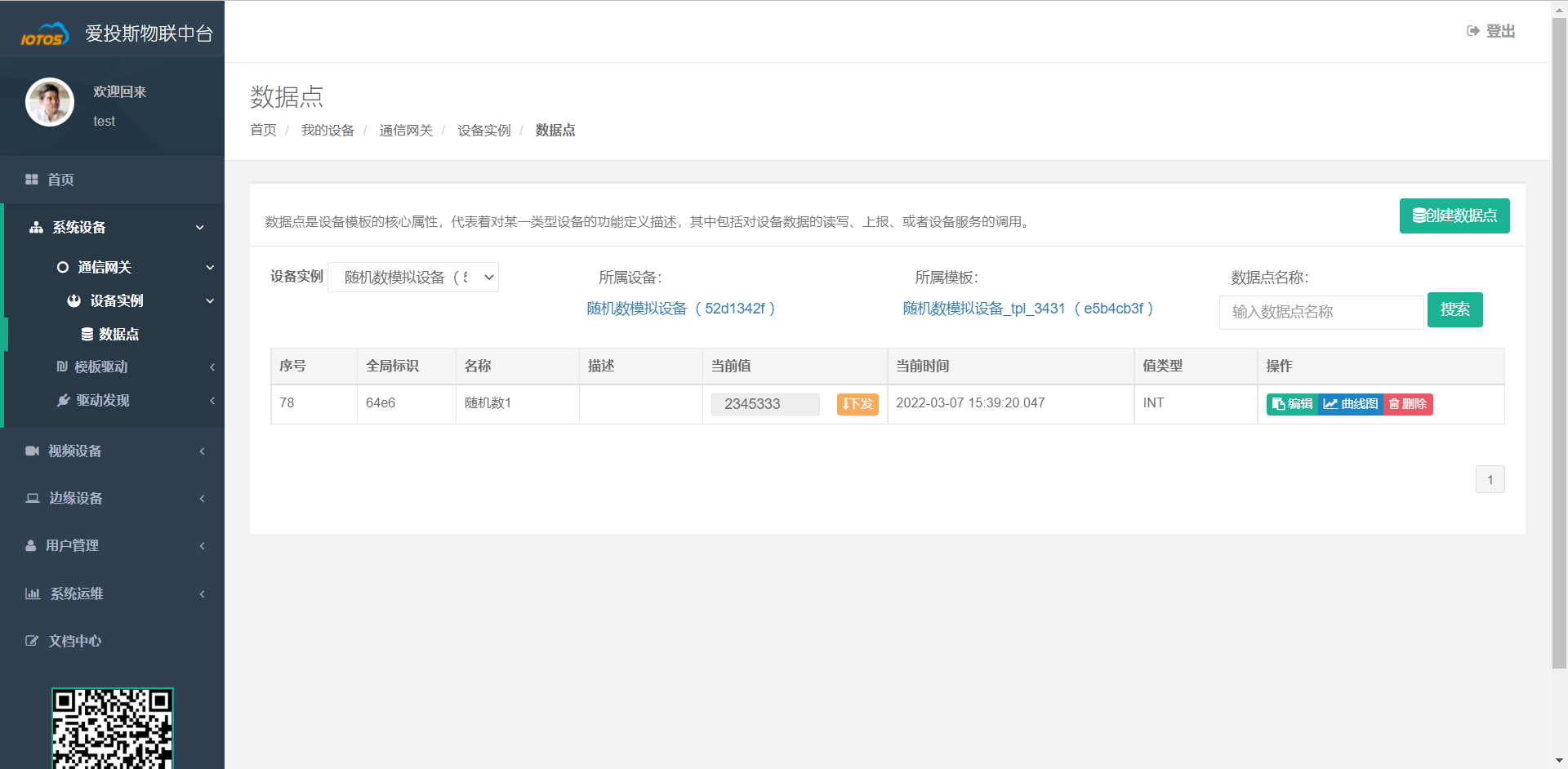Open 首页 in the sidebar

point(60,180)
